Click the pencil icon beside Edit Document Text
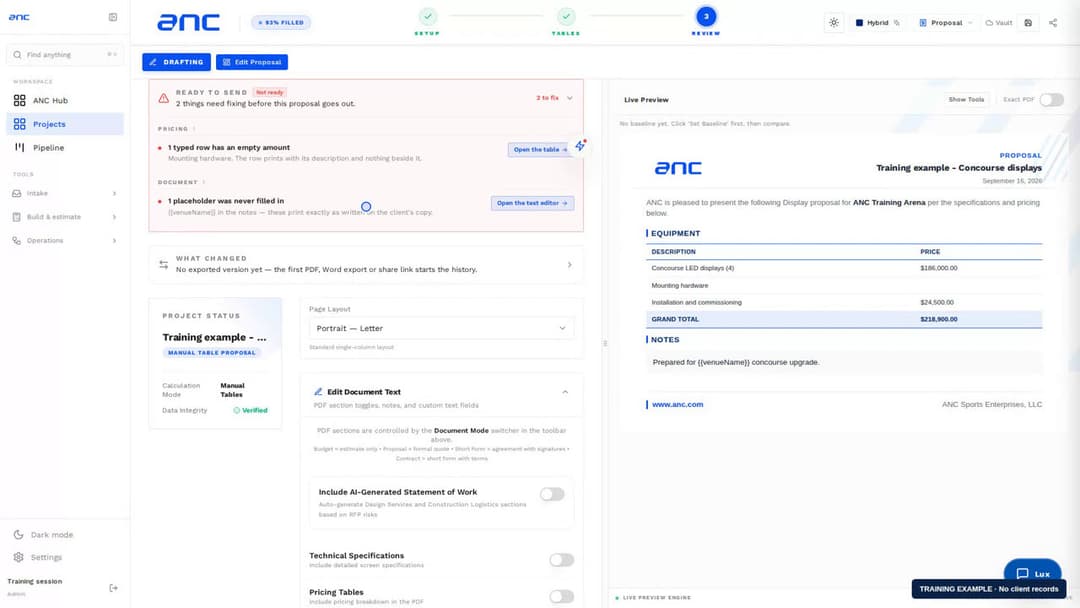Screen dimensions: 1080x608 coord(318,392)
